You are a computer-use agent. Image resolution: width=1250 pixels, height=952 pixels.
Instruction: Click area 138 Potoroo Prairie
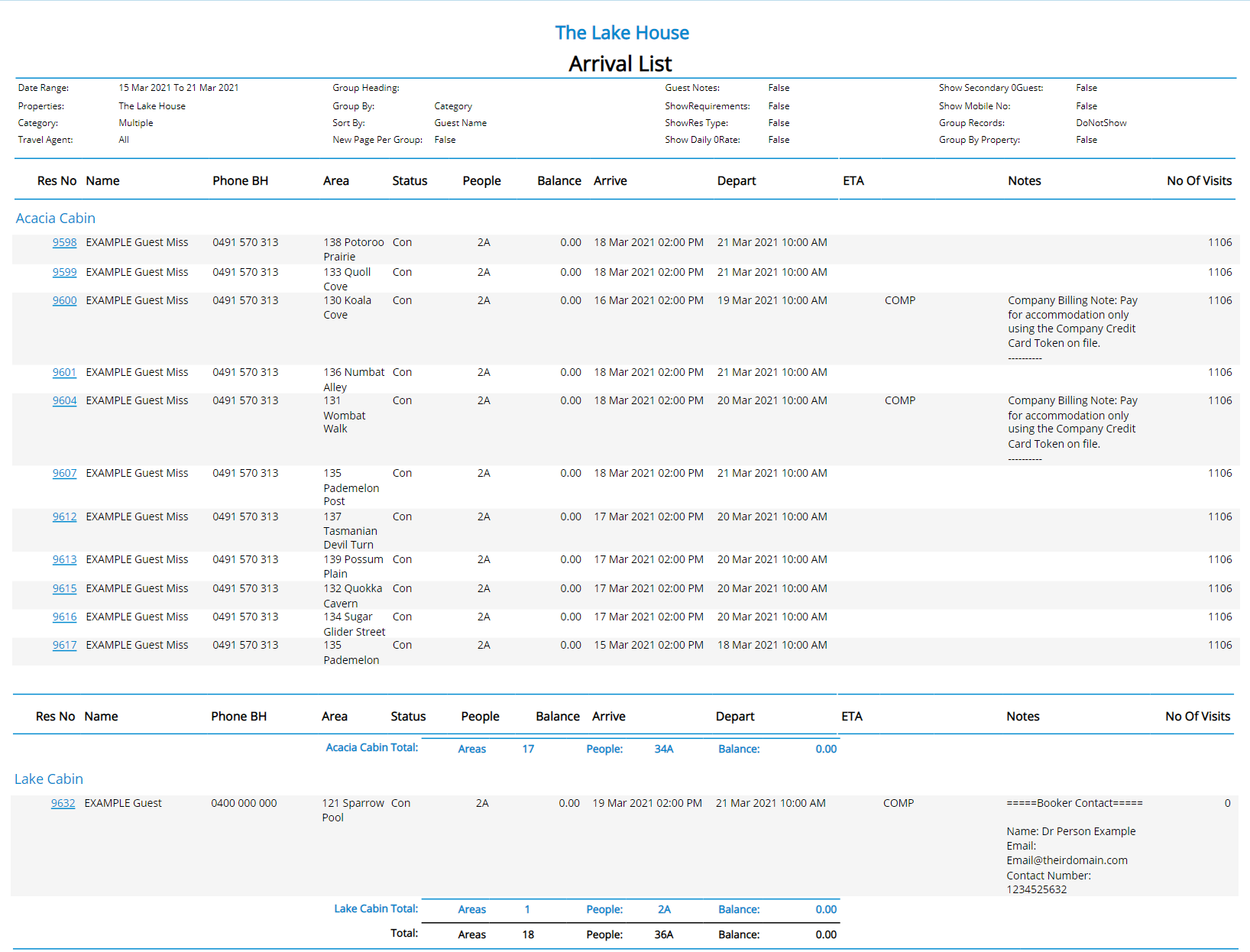[354, 249]
